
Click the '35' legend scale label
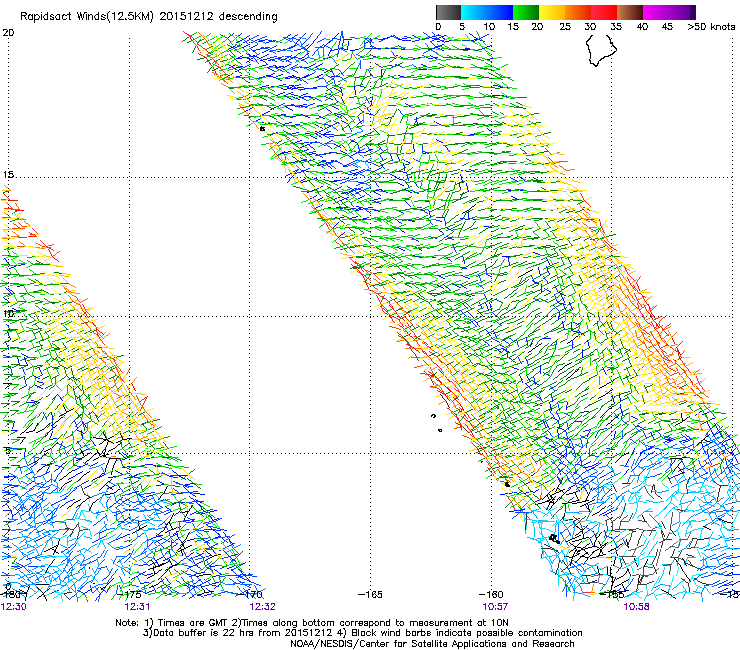(616, 27)
